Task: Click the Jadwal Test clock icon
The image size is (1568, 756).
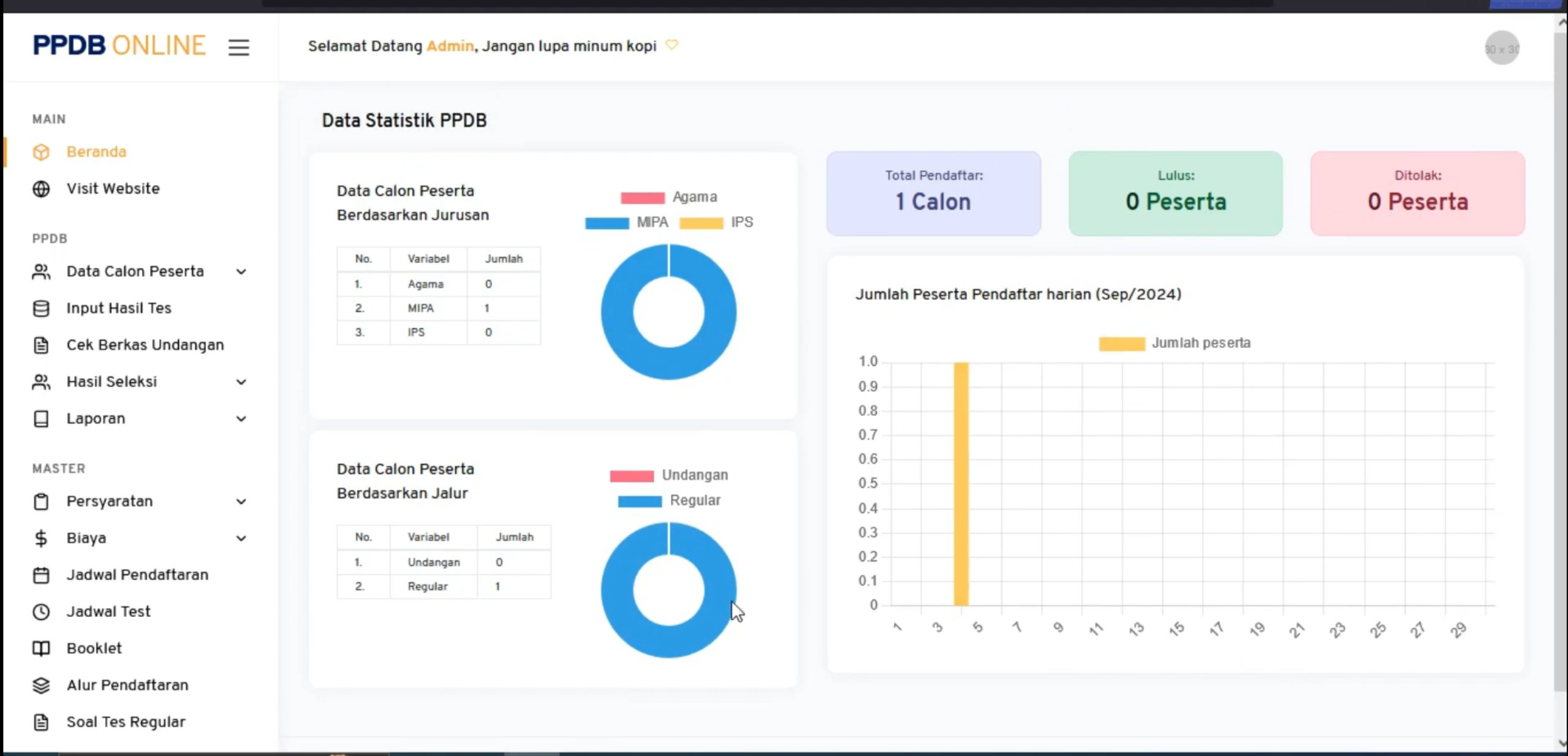Action: click(x=41, y=611)
